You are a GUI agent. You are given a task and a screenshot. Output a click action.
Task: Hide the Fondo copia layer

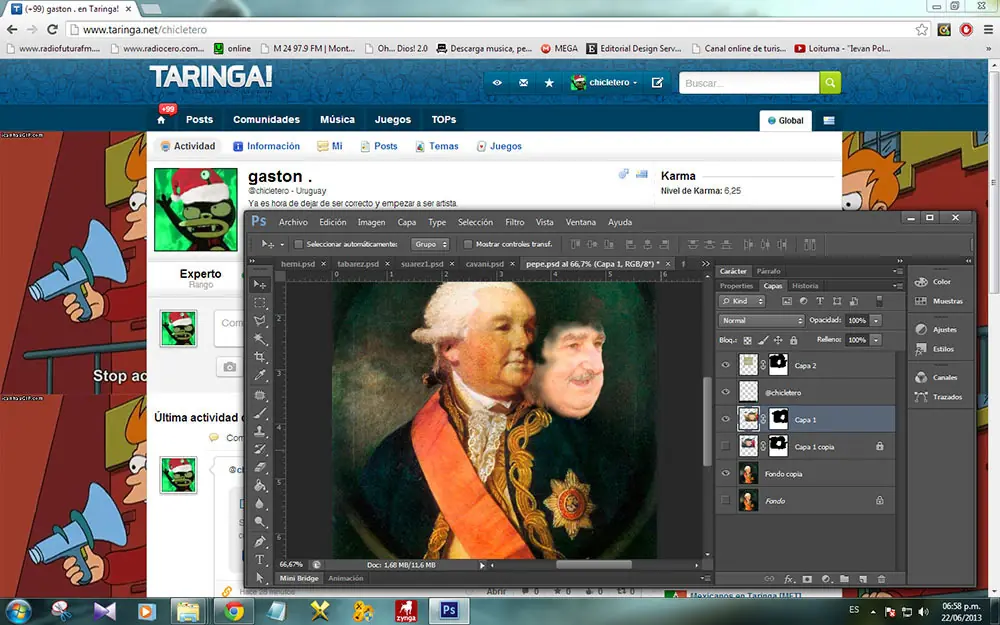pos(725,473)
